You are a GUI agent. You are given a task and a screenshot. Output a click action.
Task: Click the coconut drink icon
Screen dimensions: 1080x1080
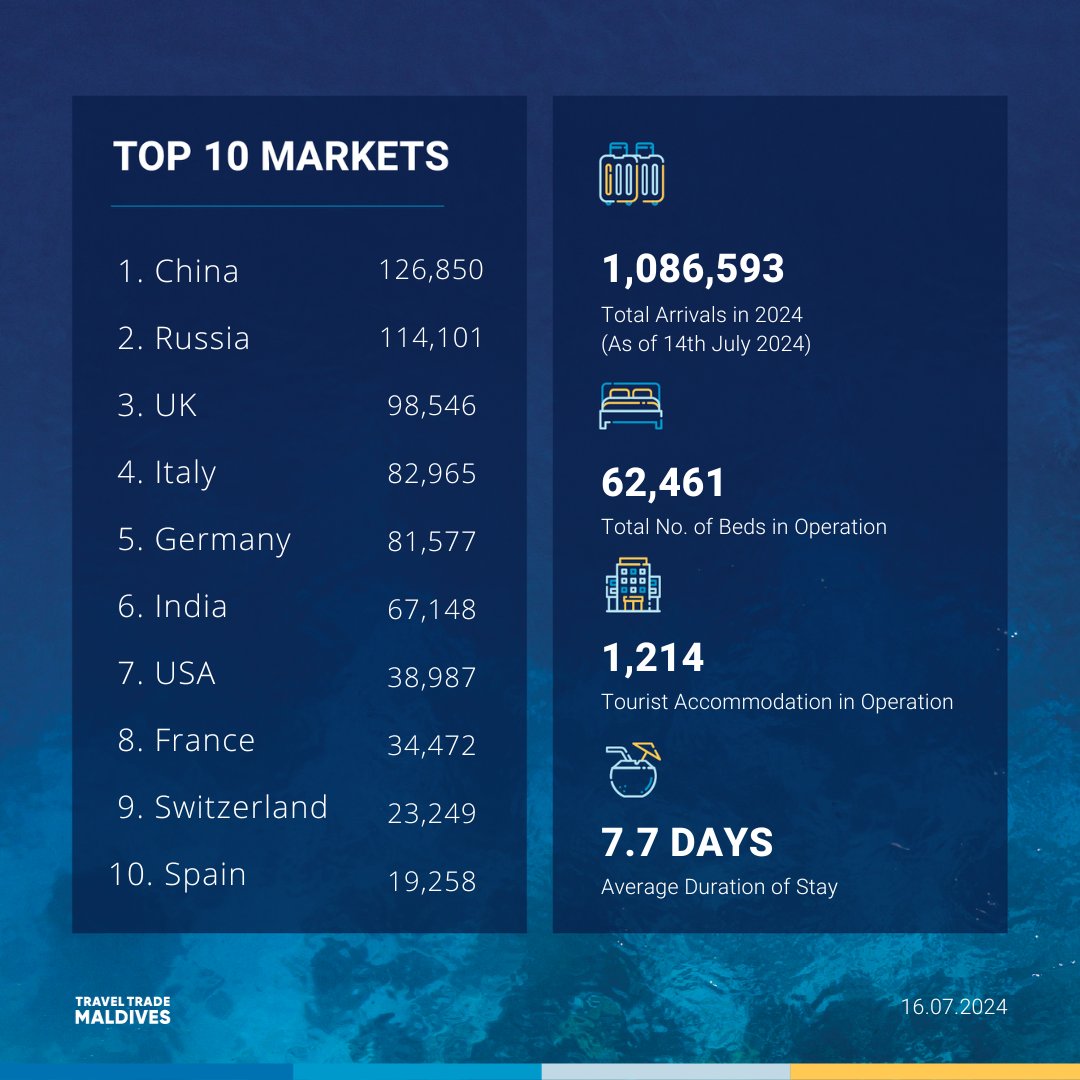click(633, 770)
